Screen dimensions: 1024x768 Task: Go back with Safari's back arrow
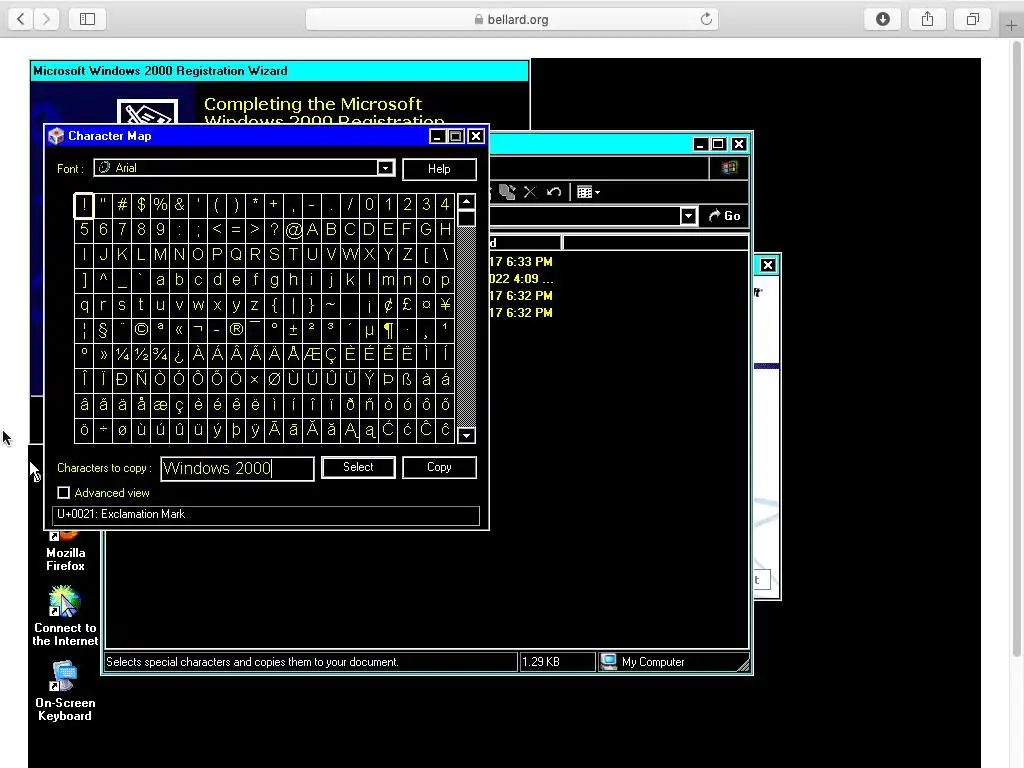[21, 19]
